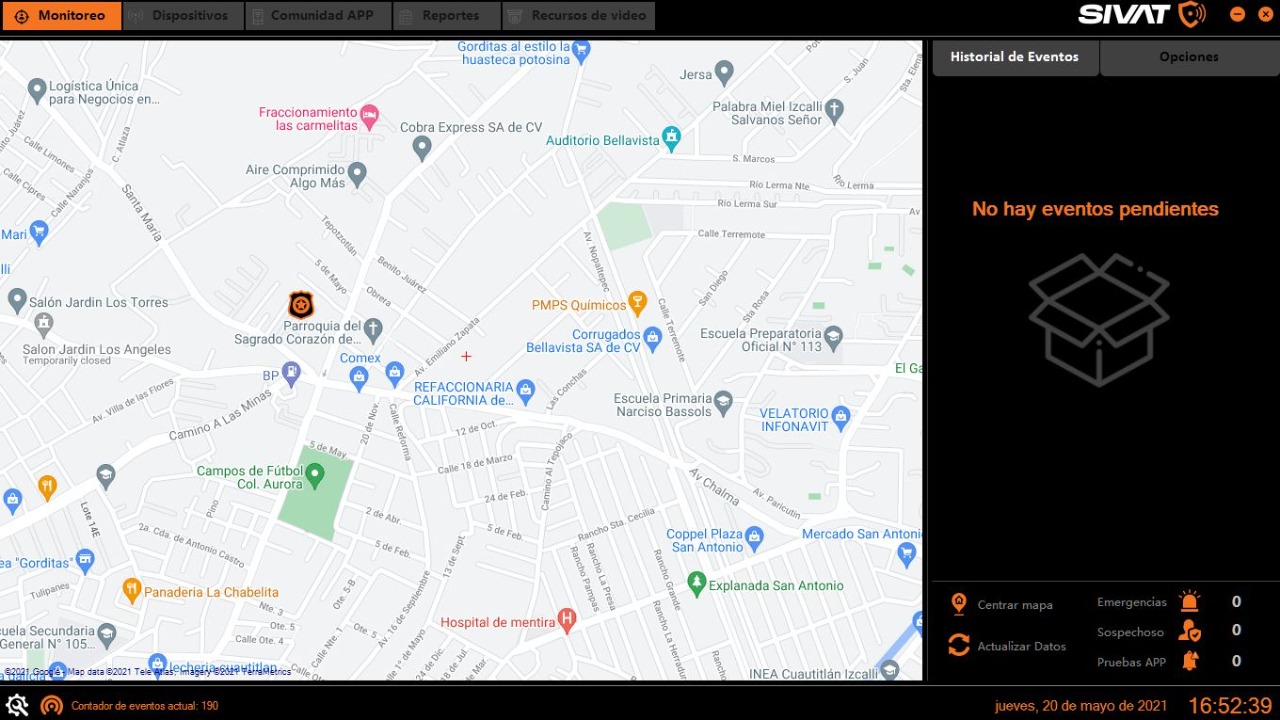Click 'Contador de eventos actual: 190' text
This screenshot has height=720, width=1280.
pyautogui.click(x=144, y=706)
